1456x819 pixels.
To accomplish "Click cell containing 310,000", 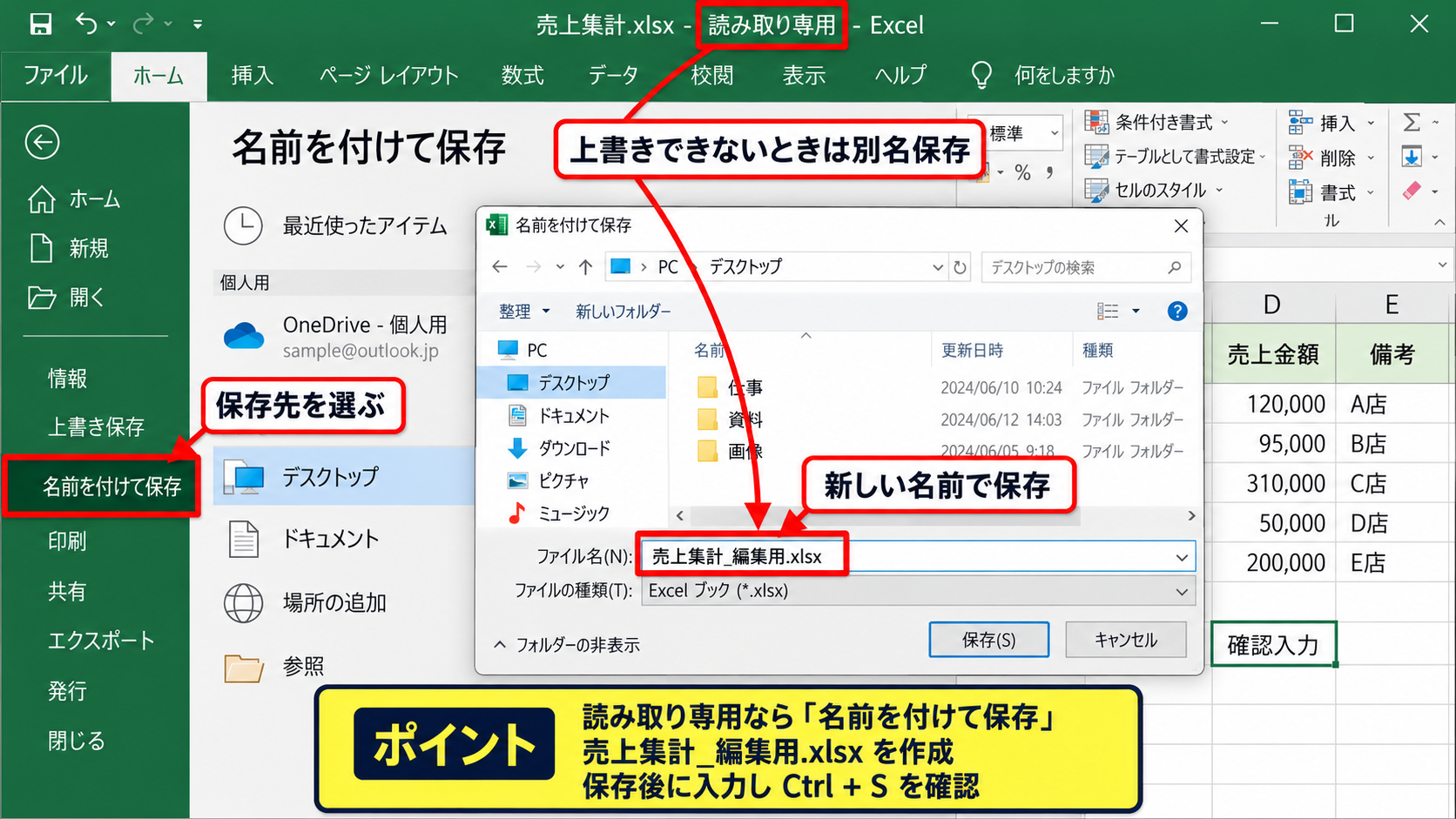I will [1274, 483].
